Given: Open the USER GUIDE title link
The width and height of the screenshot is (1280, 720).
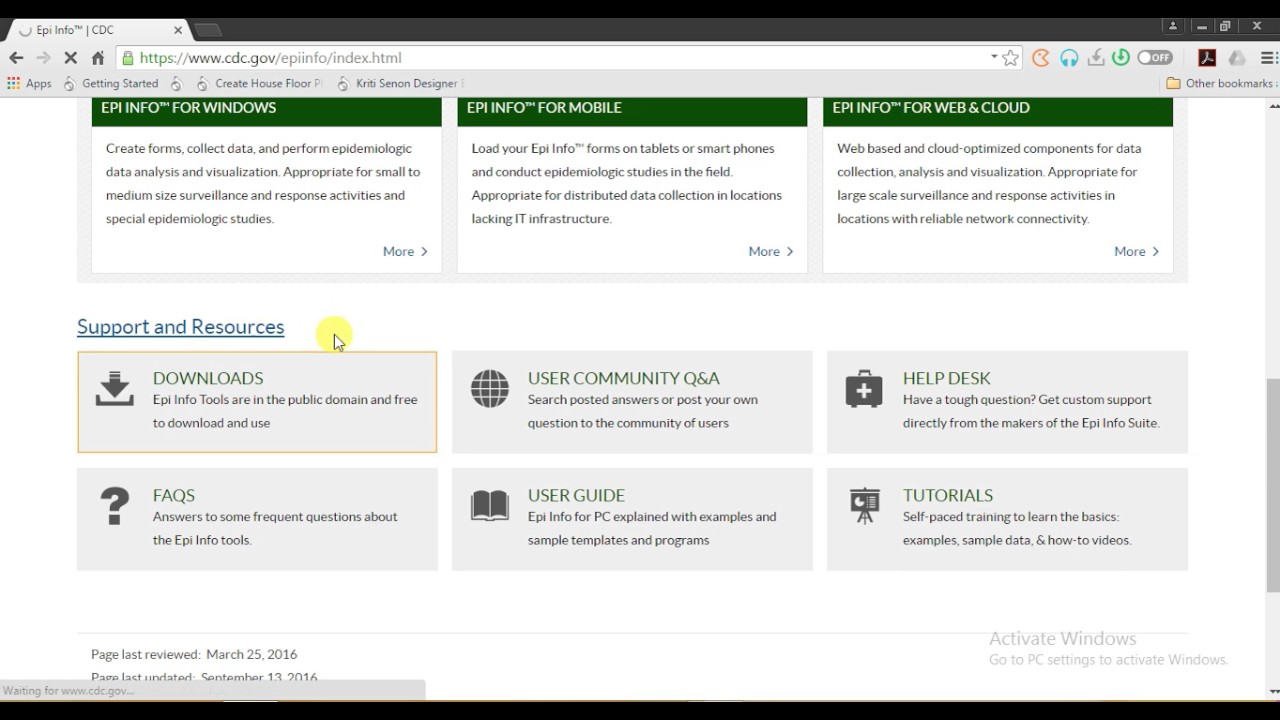Looking at the screenshot, I should tap(576, 495).
